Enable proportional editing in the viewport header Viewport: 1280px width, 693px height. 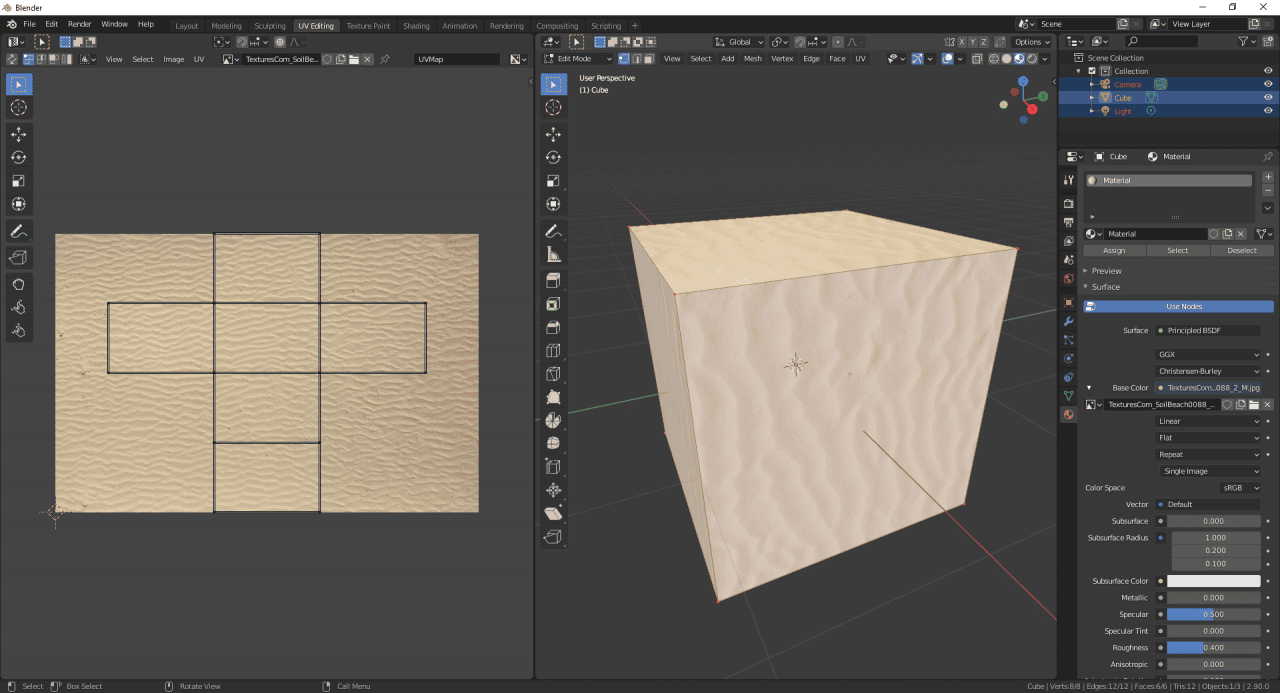tap(838, 41)
